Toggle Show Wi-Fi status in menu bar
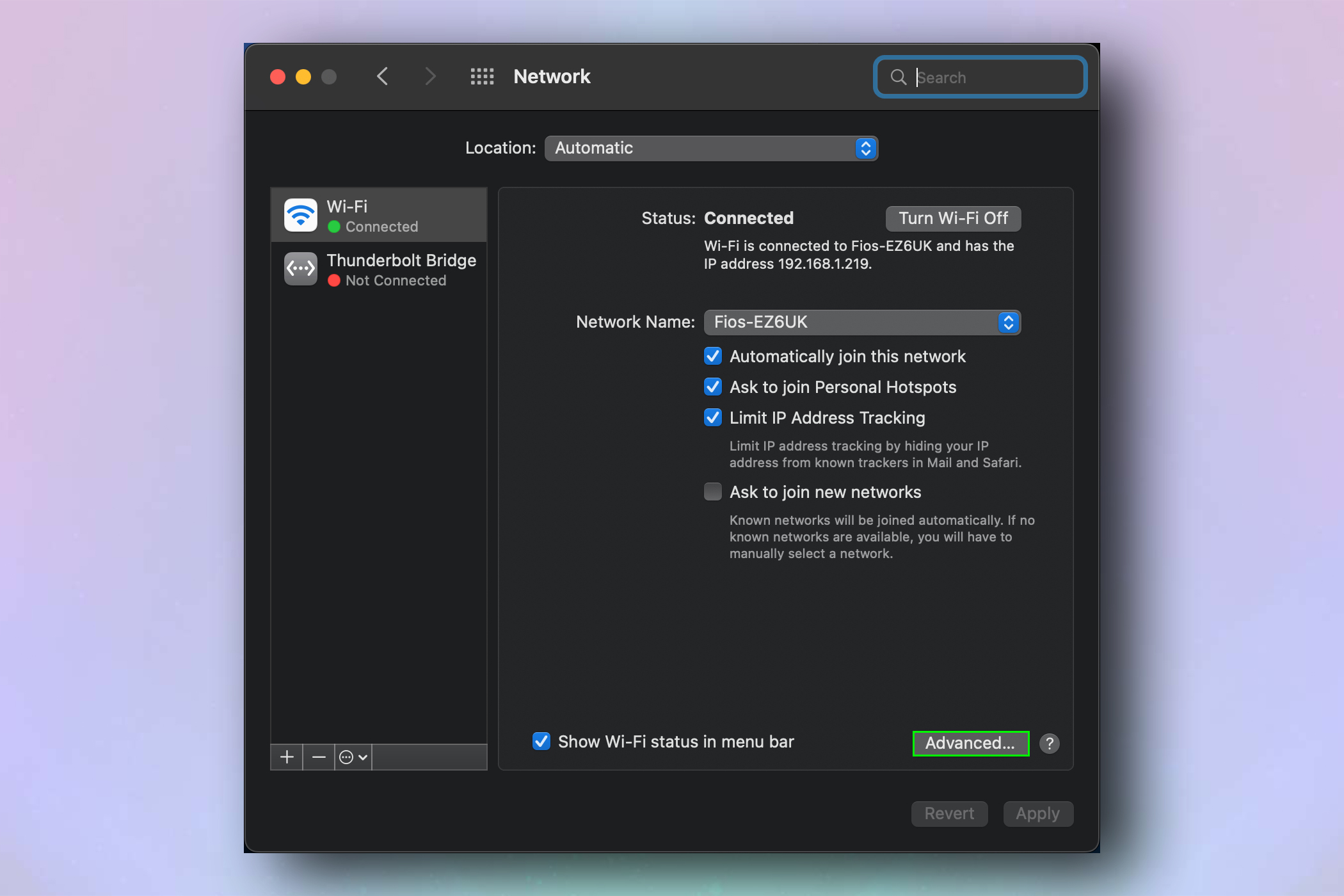1344x896 pixels. pos(541,741)
